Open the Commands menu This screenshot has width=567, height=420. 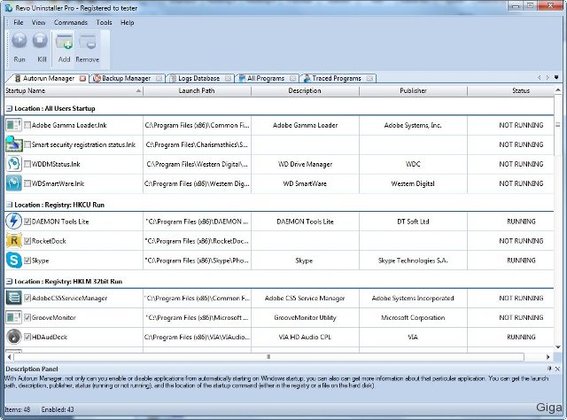click(71, 22)
